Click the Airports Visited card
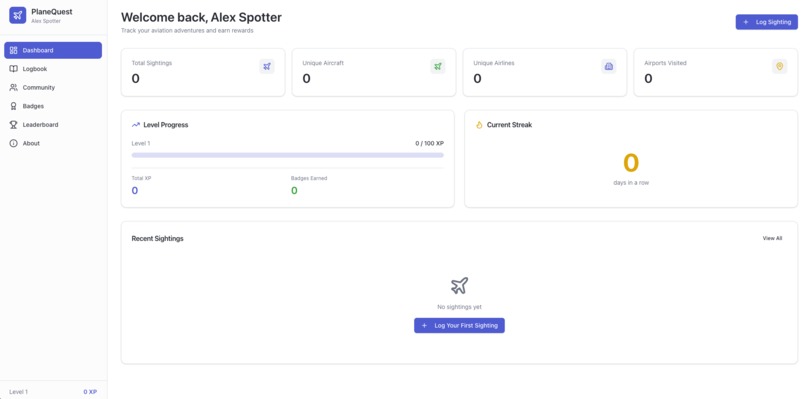This screenshot has height=399, width=806. (x=716, y=72)
